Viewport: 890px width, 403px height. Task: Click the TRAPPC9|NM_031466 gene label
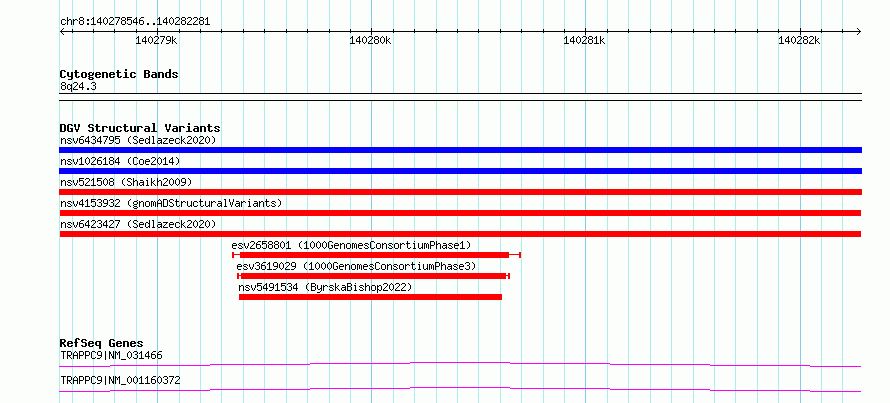[111, 356]
